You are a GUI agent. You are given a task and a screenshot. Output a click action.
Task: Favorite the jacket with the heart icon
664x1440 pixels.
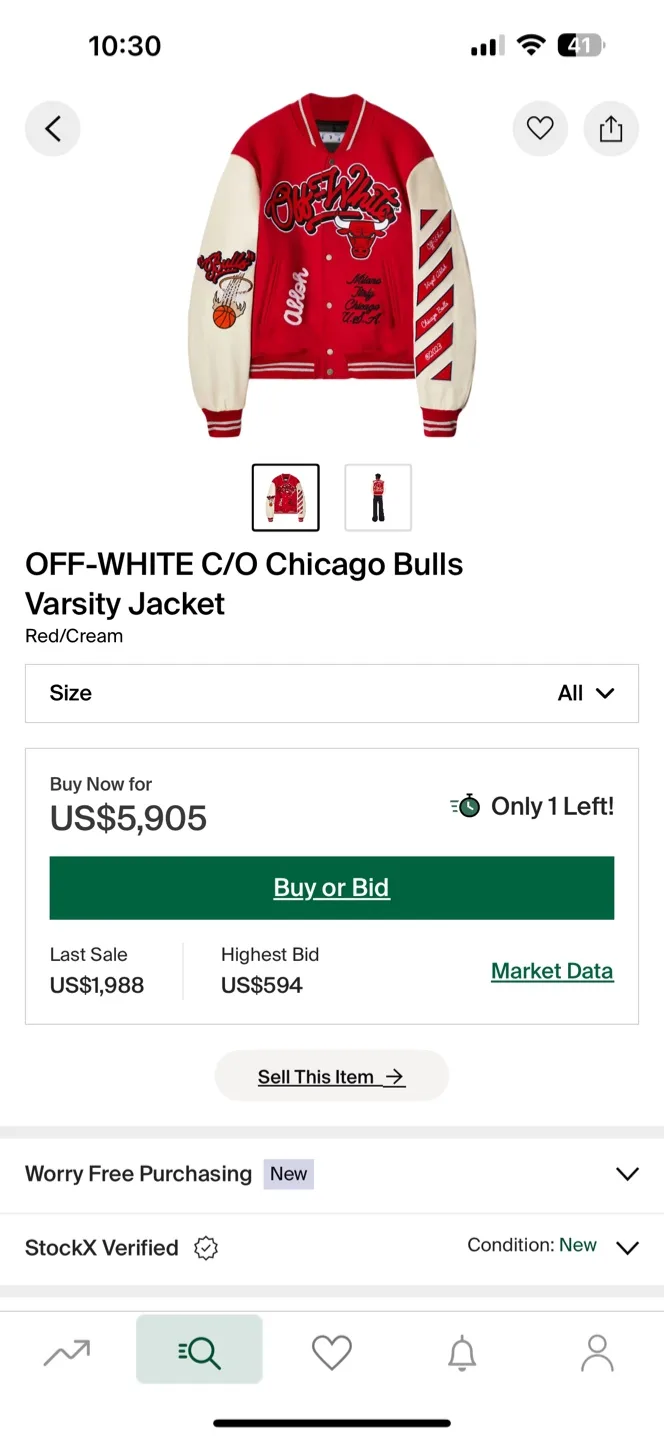pos(540,128)
